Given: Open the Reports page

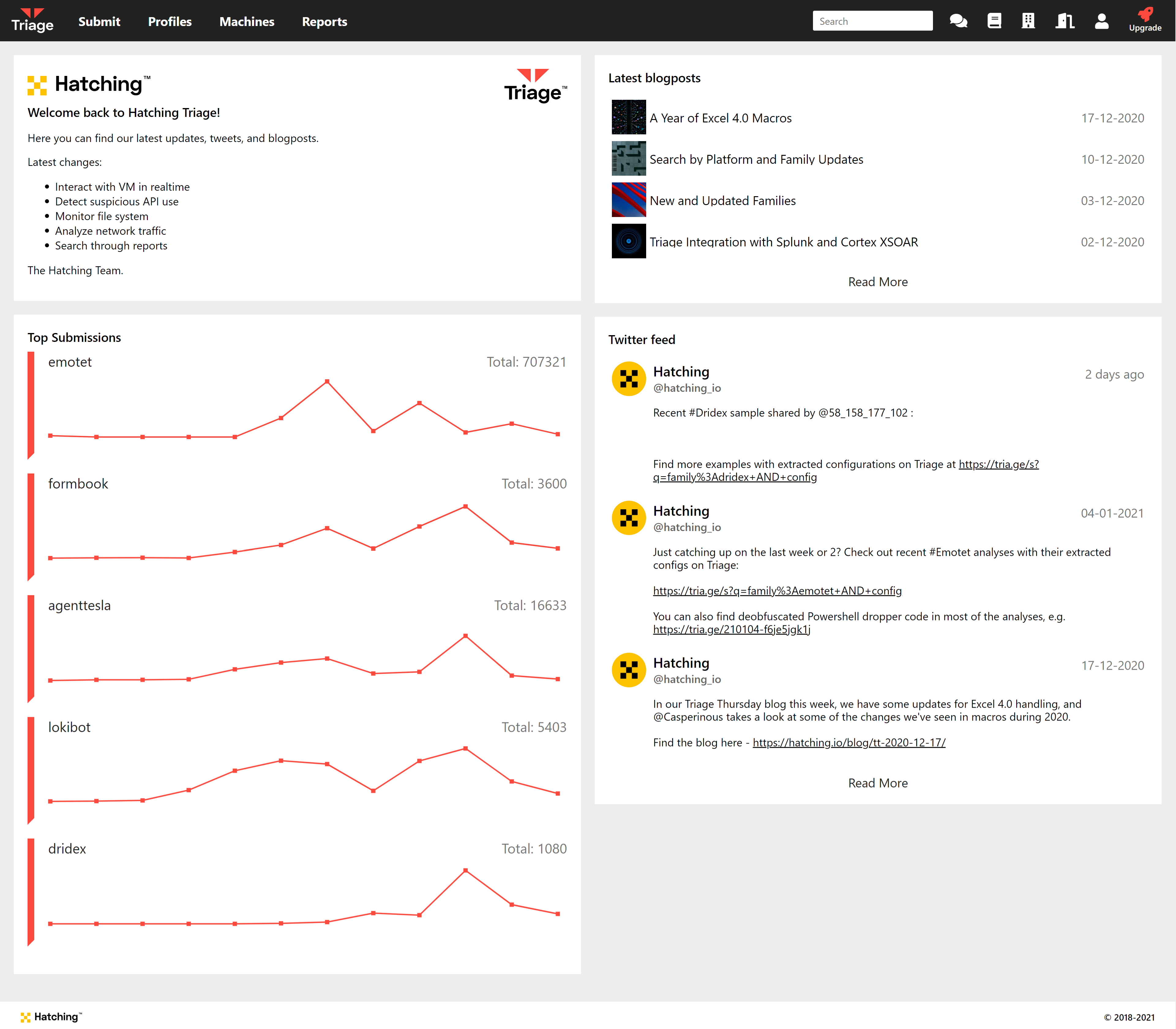Looking at the screenshot, I should [x=324, y=22].
